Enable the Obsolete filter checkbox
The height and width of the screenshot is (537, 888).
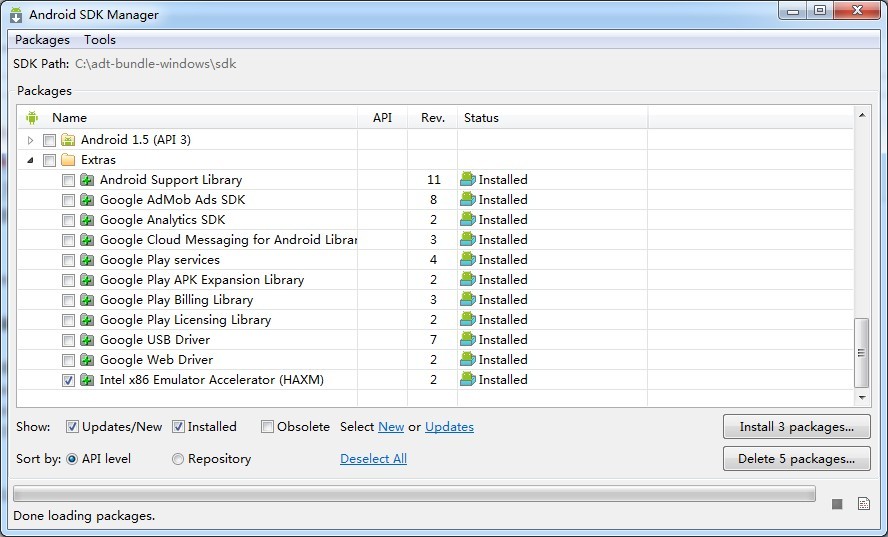tap(267, 427)
